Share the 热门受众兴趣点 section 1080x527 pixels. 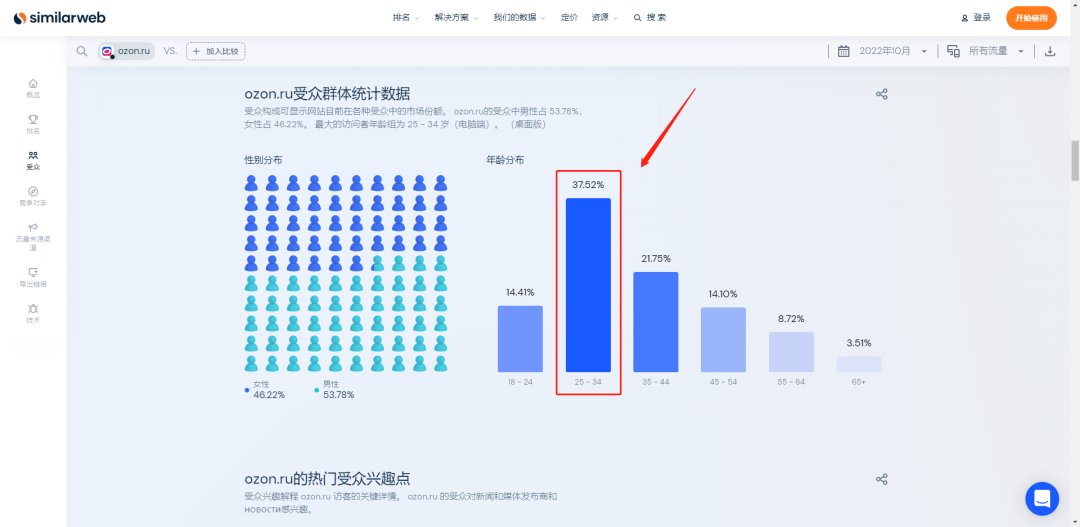tap(881, 479)
